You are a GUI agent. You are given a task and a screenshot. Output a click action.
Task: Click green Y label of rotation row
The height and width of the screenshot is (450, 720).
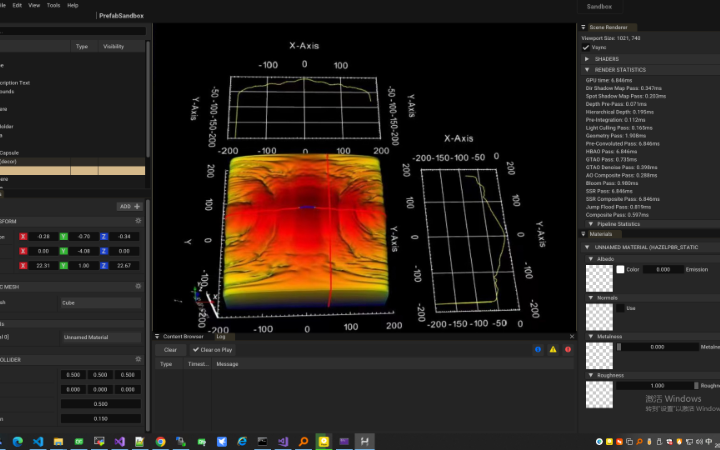click(x=63, y=251)
